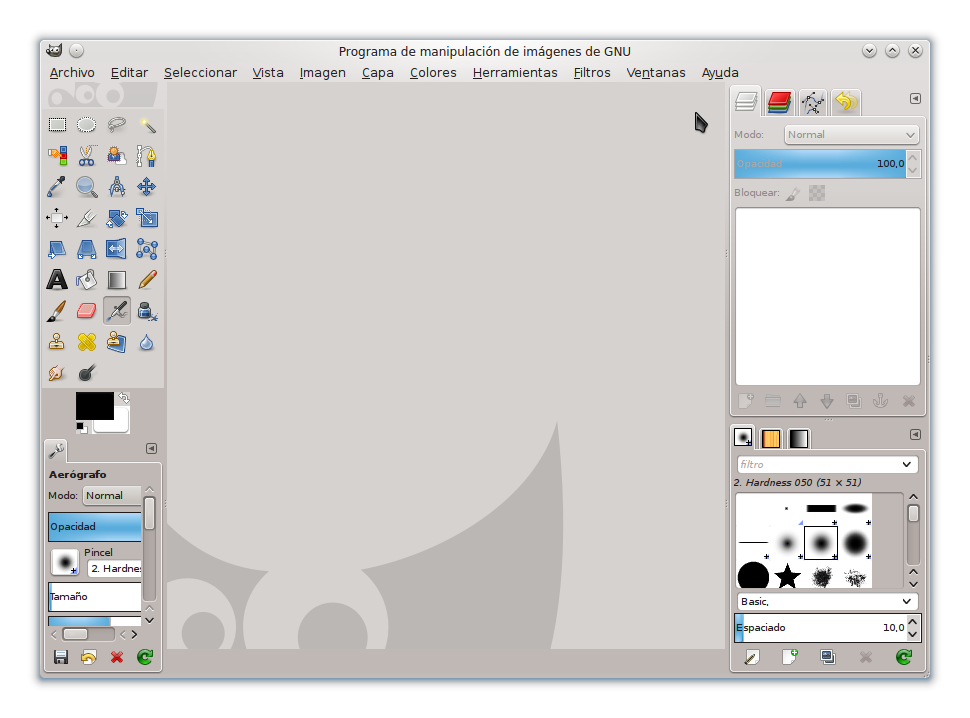Open the Filtros menu
970x718 pixels.
tap(591, 73)
